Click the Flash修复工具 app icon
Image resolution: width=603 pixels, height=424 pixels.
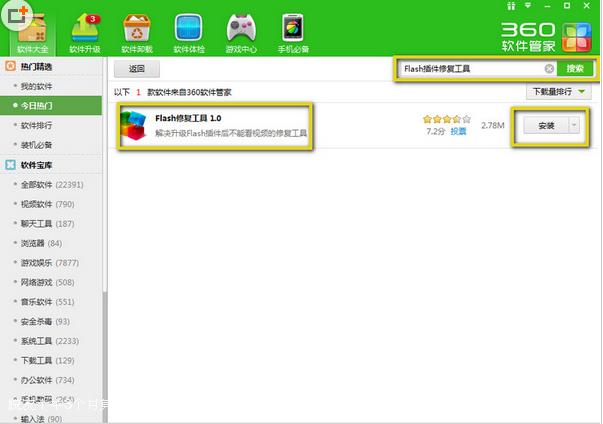136,128
